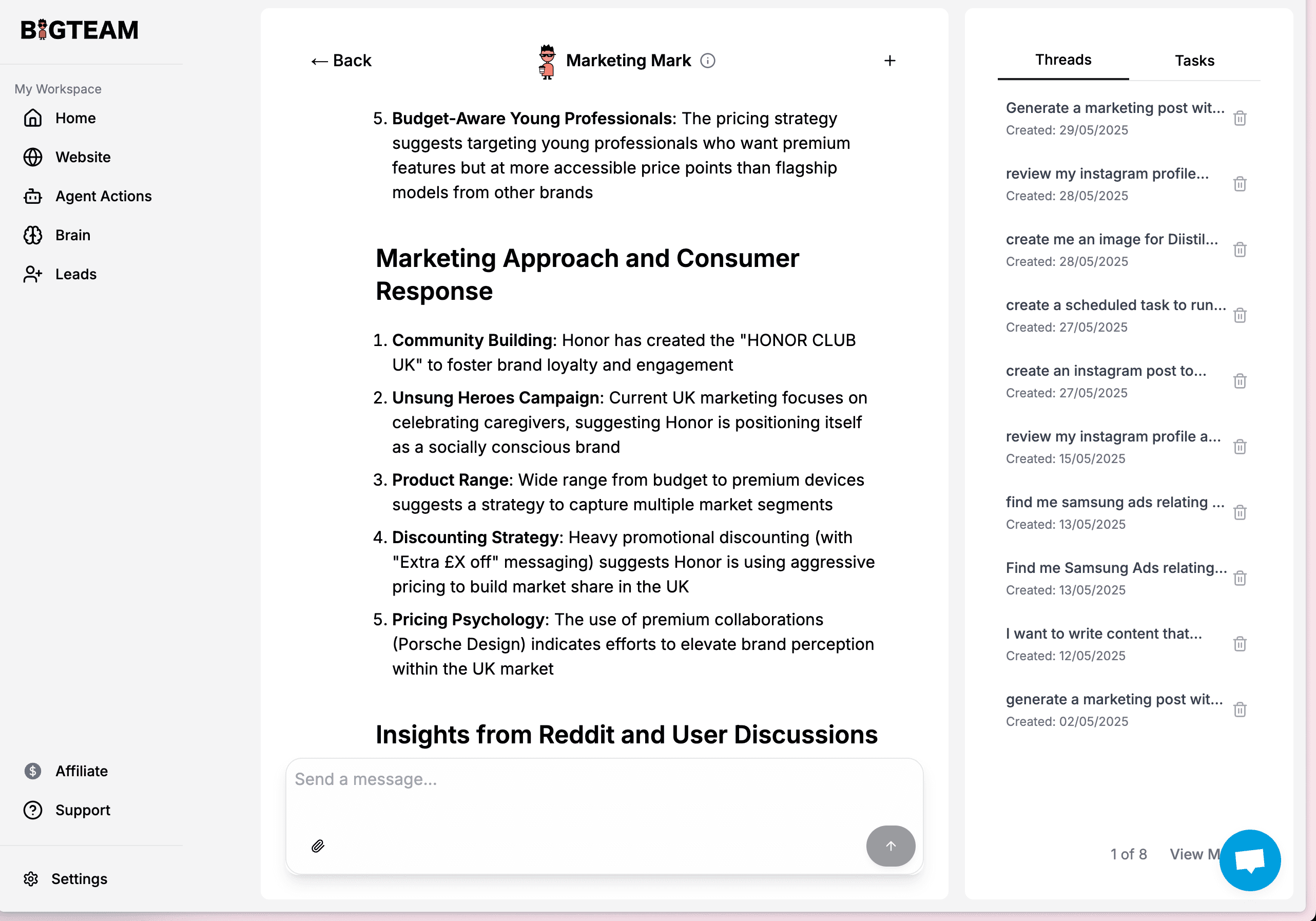Viewport: 1316px width, 921px height.
Task: Click 'Product Range' list item text
Action: point(451,479)
